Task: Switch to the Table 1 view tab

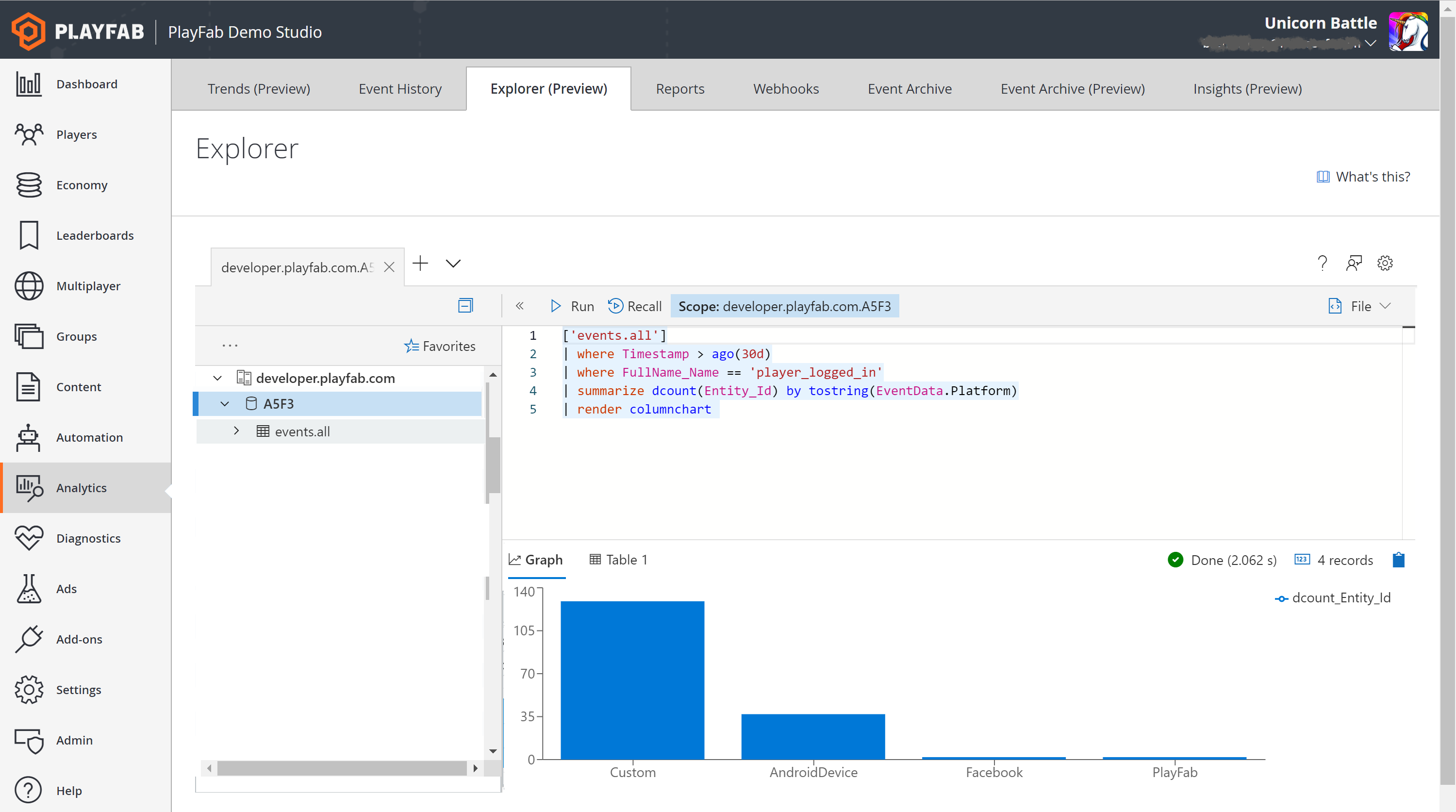Action: 620,559
